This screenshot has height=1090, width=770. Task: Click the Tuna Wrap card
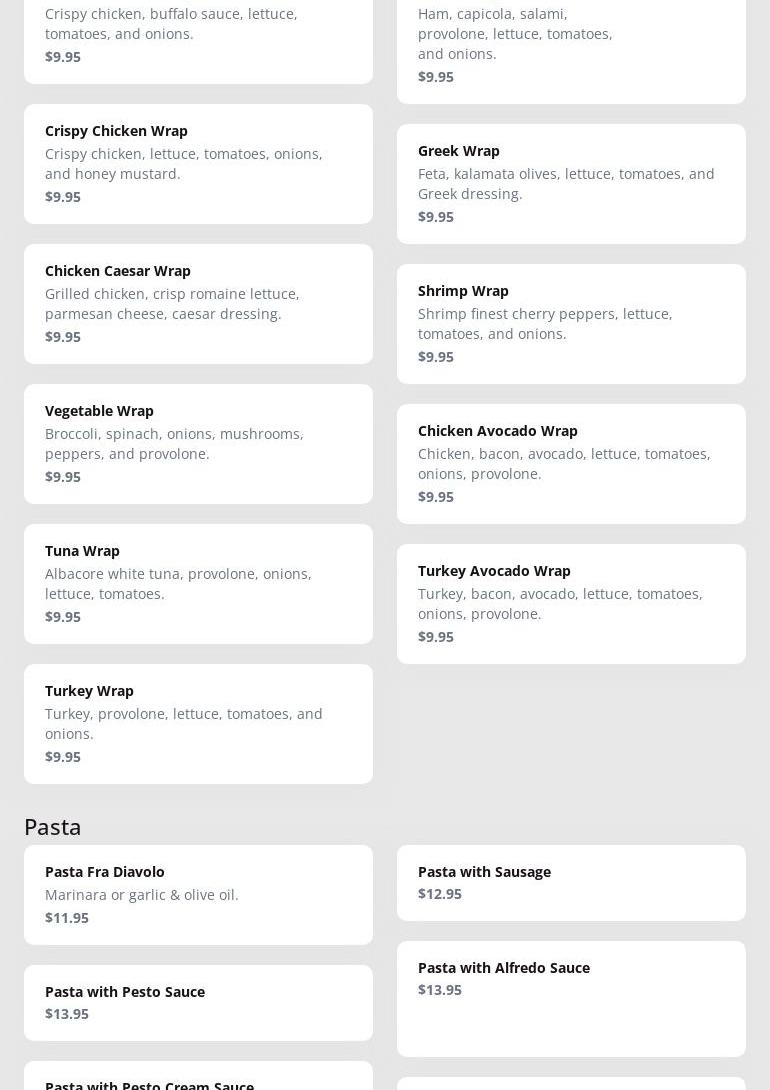tap(198, 583)
